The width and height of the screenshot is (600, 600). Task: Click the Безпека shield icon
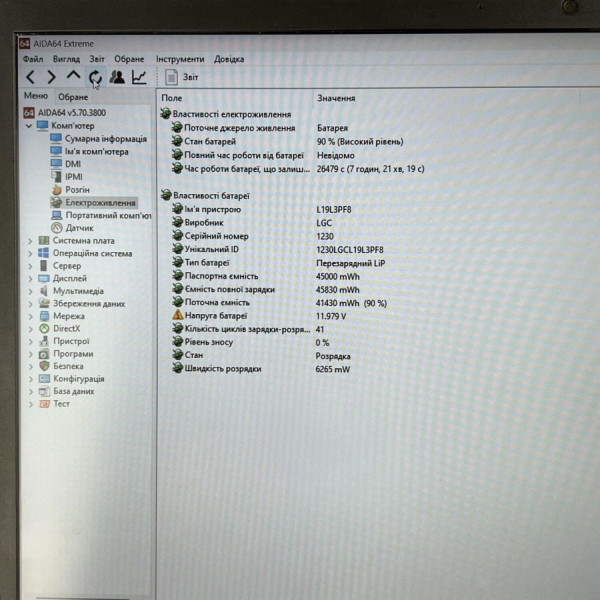point(44,366)
